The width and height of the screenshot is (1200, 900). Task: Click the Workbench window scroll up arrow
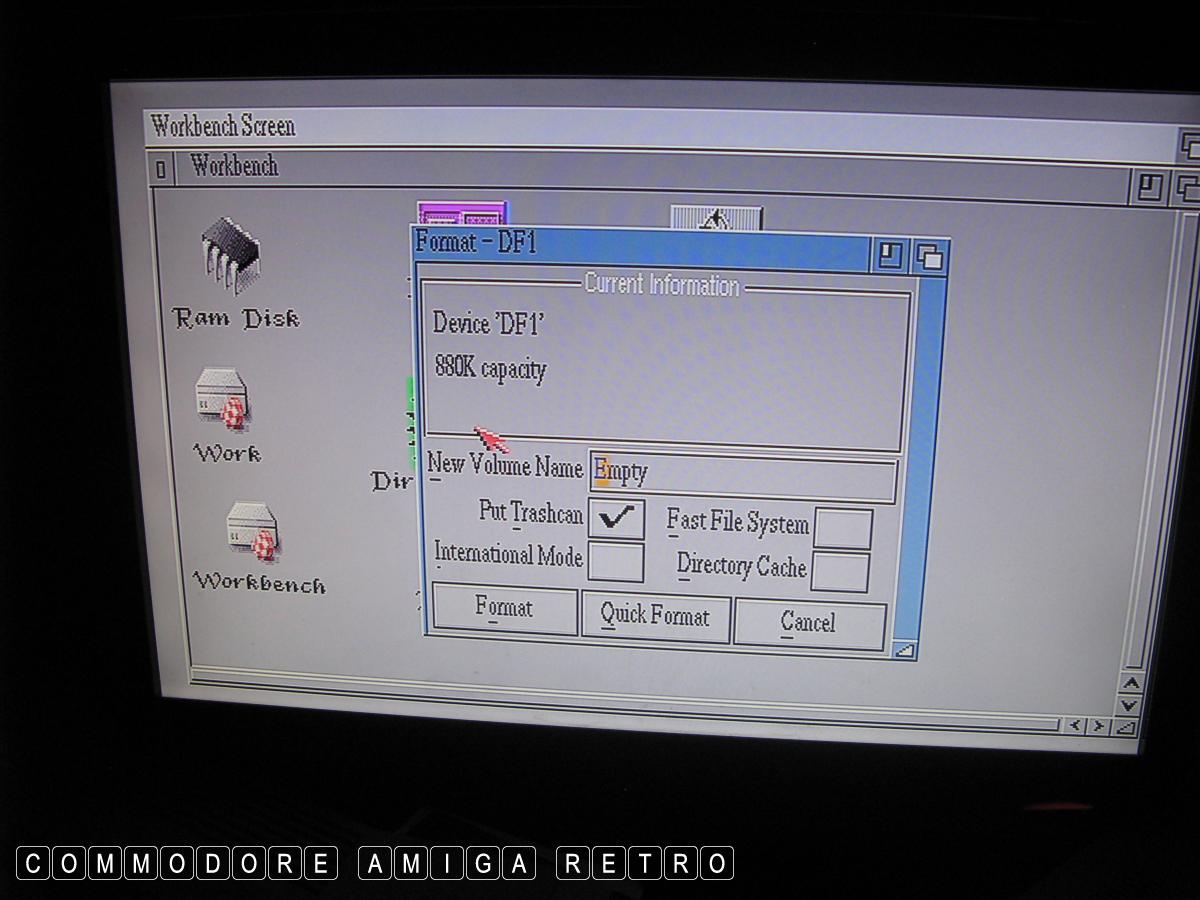pyautogui.click(x=1131, y=683)
